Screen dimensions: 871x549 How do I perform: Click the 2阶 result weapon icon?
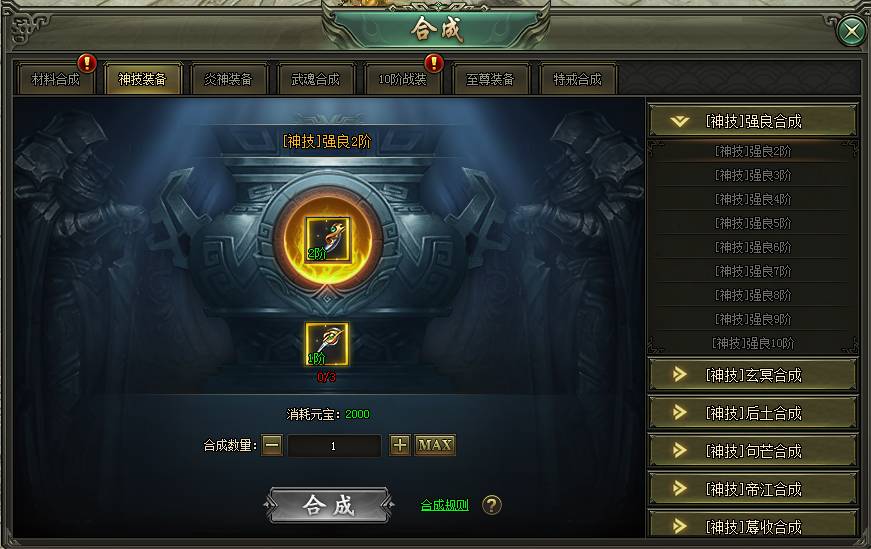[x=328, y=239]
